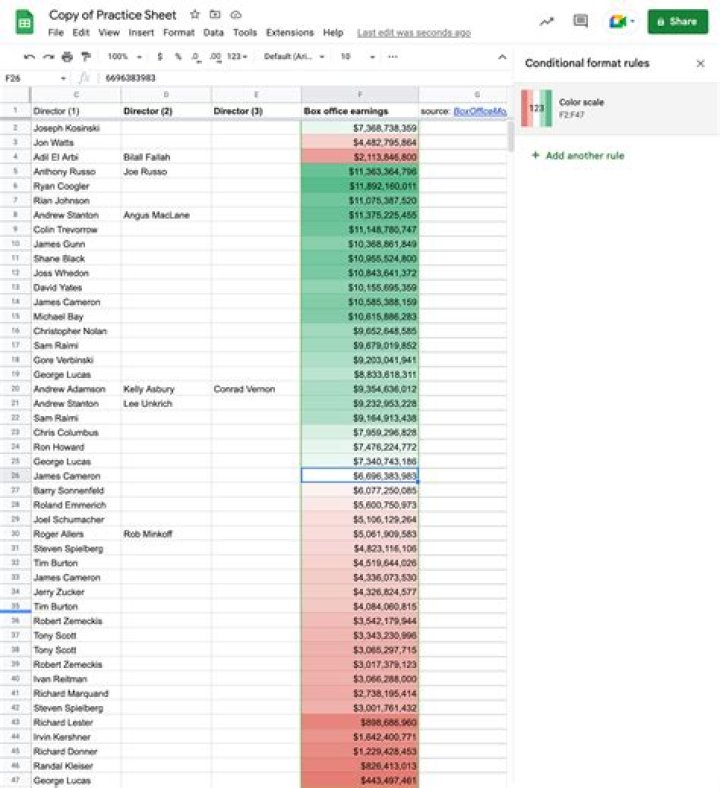Click the green Share button
This screenshot has width=720, height=788.
coord(678,22)
